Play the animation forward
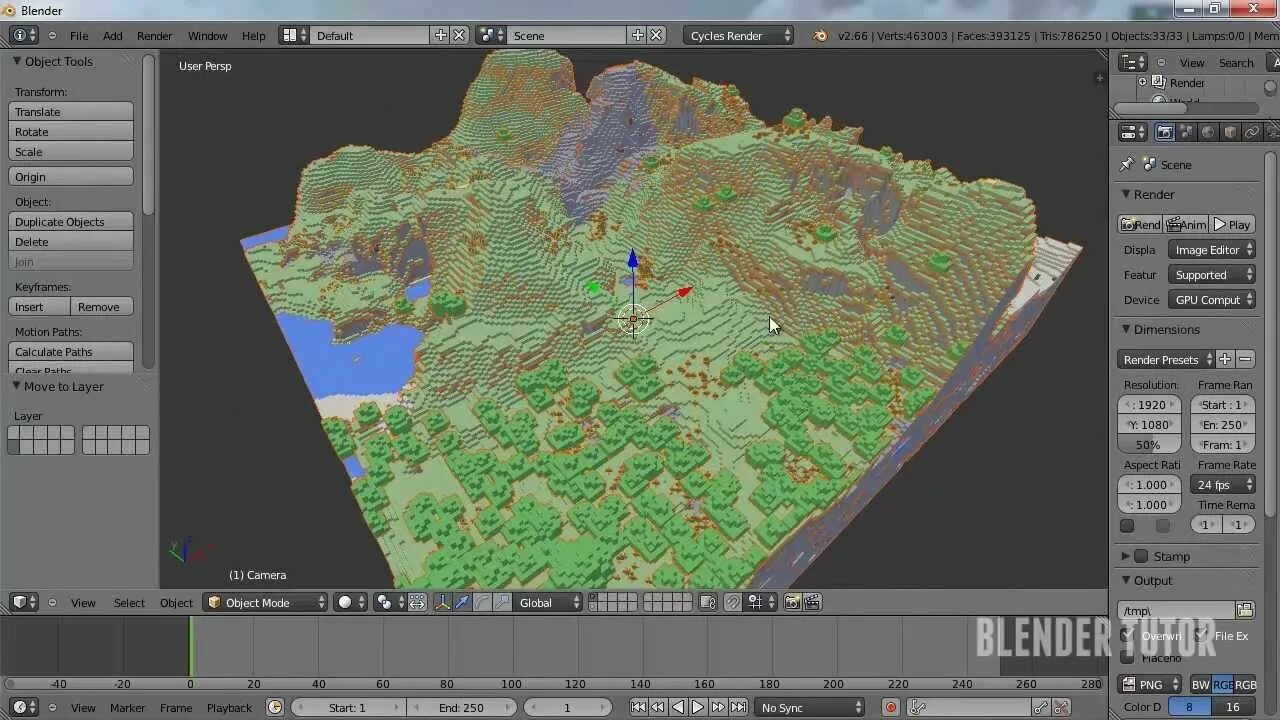The image size is (1280, 720). click(x=698, y=707)
